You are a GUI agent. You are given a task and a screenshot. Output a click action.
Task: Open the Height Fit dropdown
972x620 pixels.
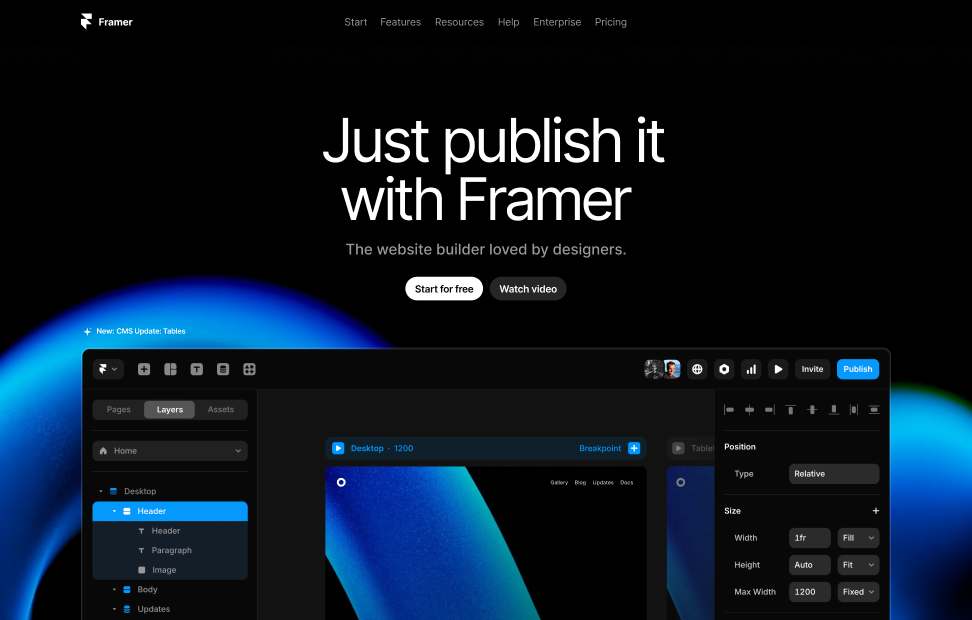tap(859, 565)
